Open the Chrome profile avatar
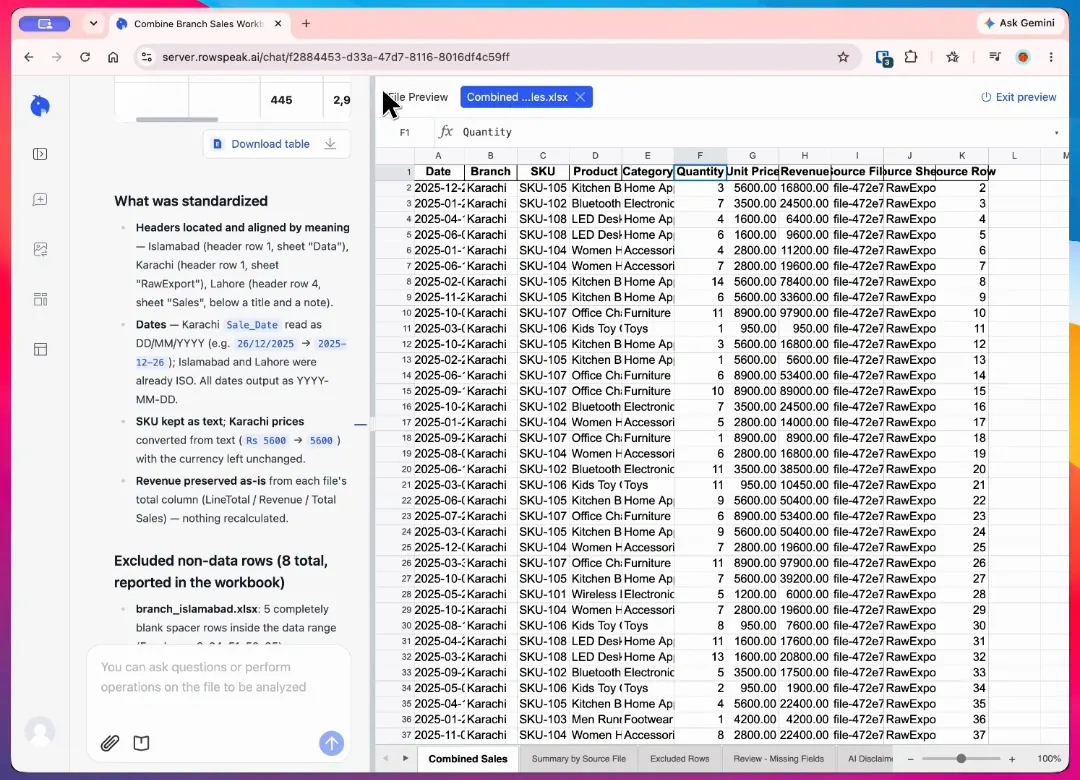The height and width of the screenshot is (780, 1080). (1023, 57)
